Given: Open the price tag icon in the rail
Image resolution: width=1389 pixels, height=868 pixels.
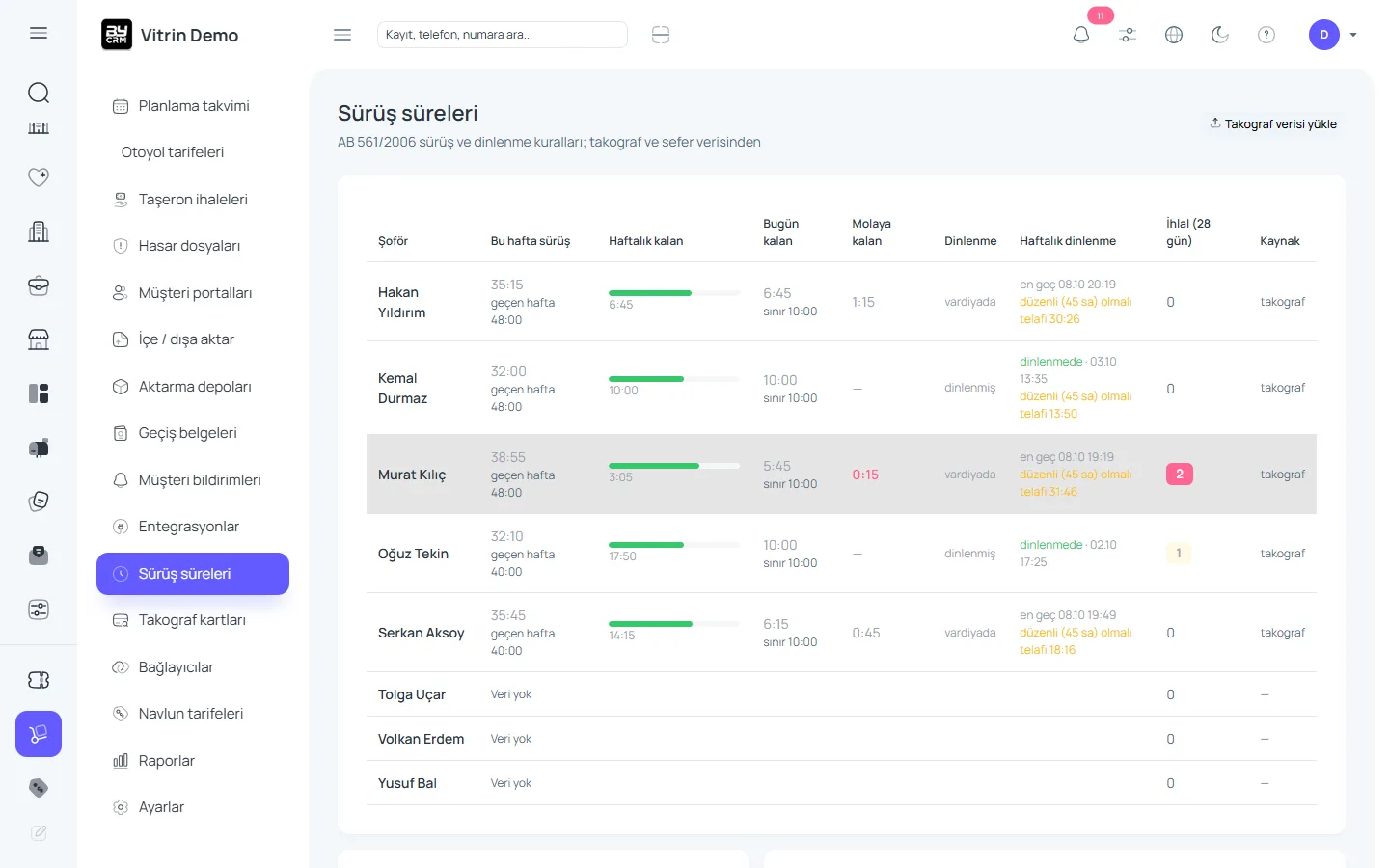Looking at the screenshot, I should click(39, 788).
